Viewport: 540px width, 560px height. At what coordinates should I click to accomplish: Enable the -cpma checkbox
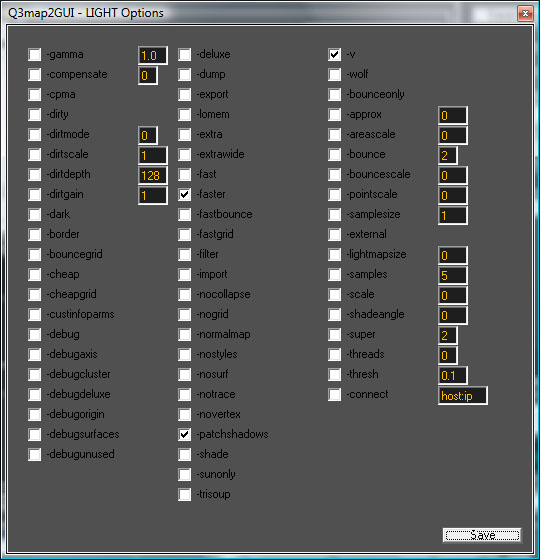[35, 95]
